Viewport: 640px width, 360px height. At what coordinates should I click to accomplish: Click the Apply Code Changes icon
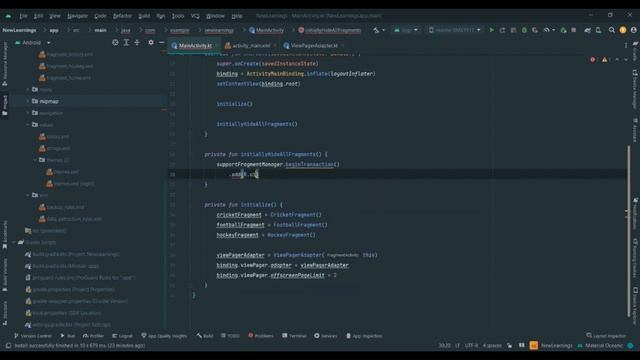pos(513,30)
